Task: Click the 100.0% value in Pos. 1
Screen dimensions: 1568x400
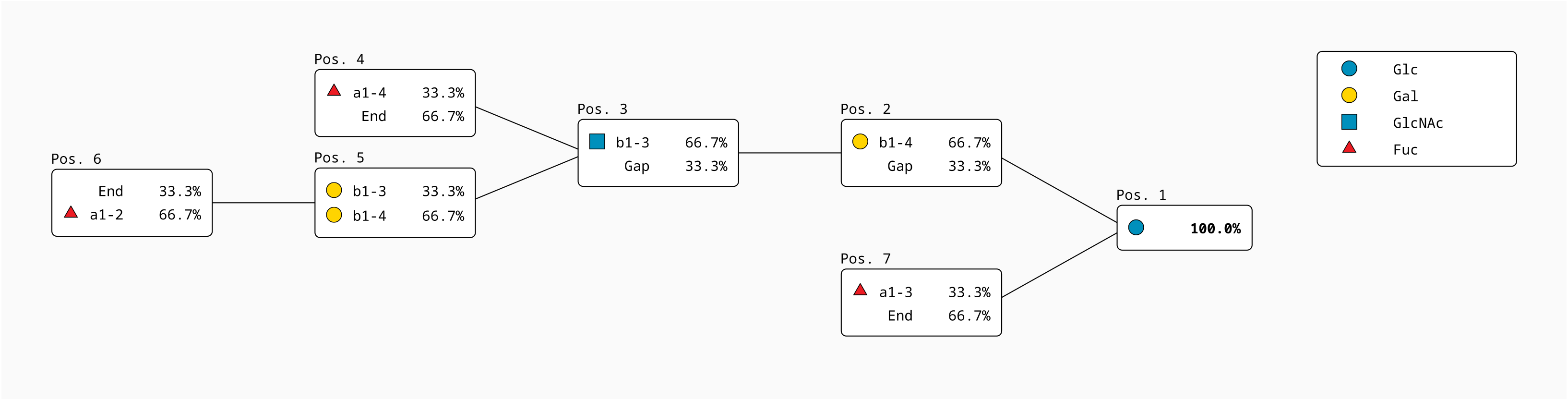Action: click(x=1215, y=228)
